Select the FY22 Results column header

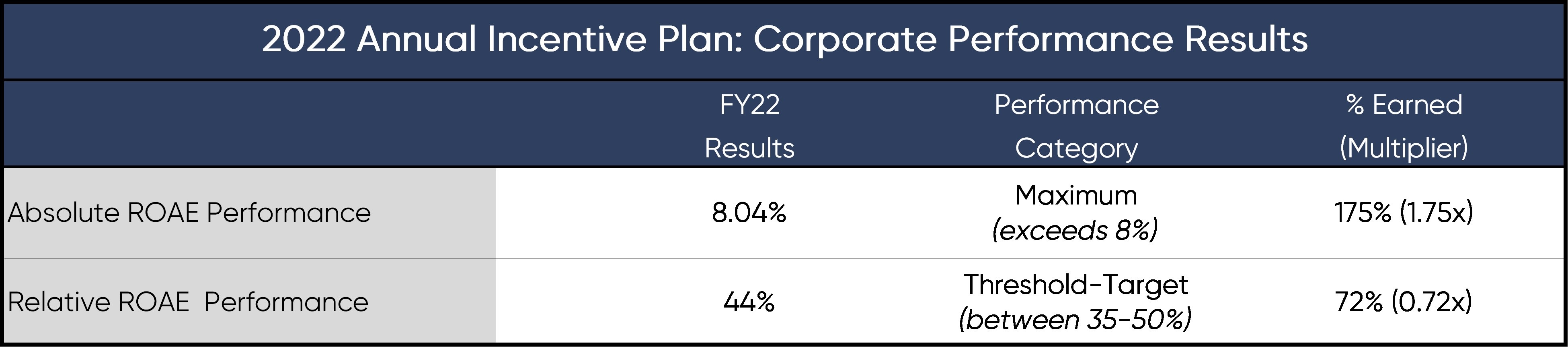click(x=749, y=126)
